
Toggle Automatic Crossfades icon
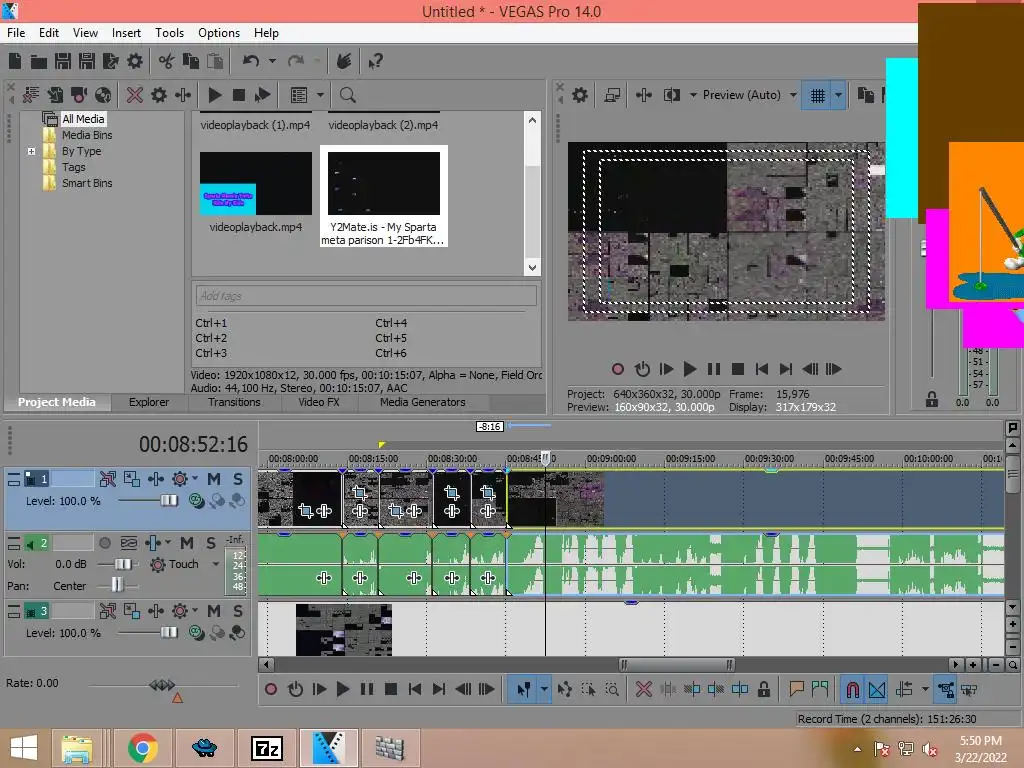click(x=877, y=690)
